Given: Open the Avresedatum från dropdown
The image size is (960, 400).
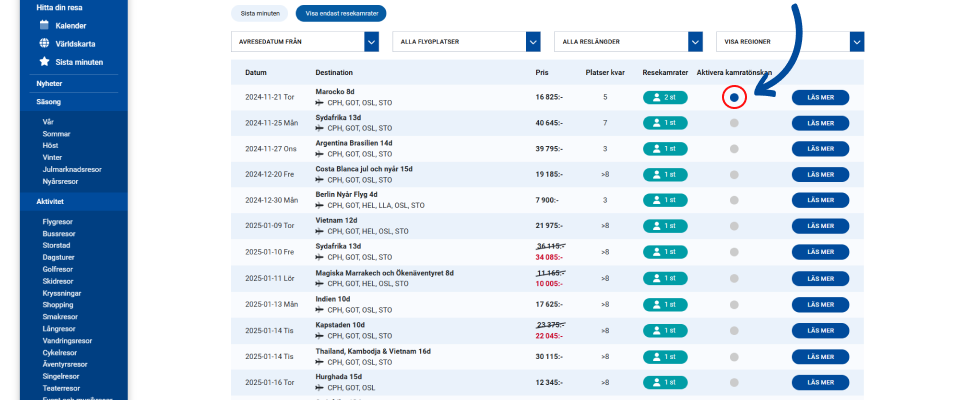Looking at the screenshot, I should [305, 42].
